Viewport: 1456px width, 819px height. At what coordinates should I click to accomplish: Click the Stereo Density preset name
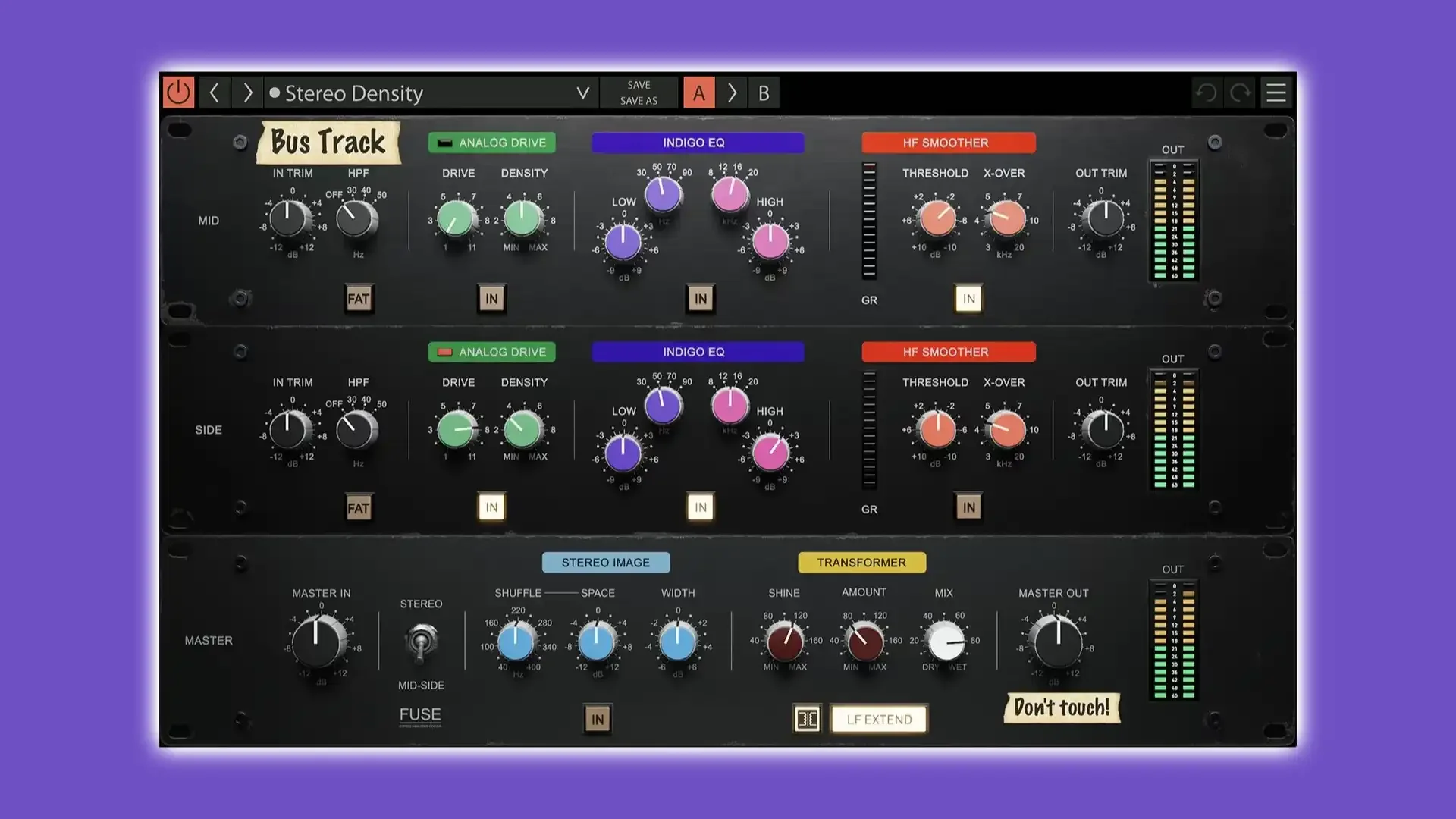(x=353, y=93)
